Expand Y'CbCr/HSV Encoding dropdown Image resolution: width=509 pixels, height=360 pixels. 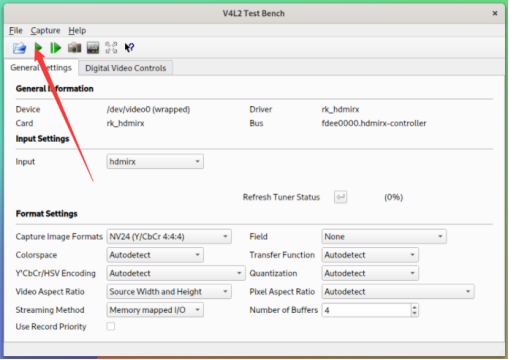(176, 273)
